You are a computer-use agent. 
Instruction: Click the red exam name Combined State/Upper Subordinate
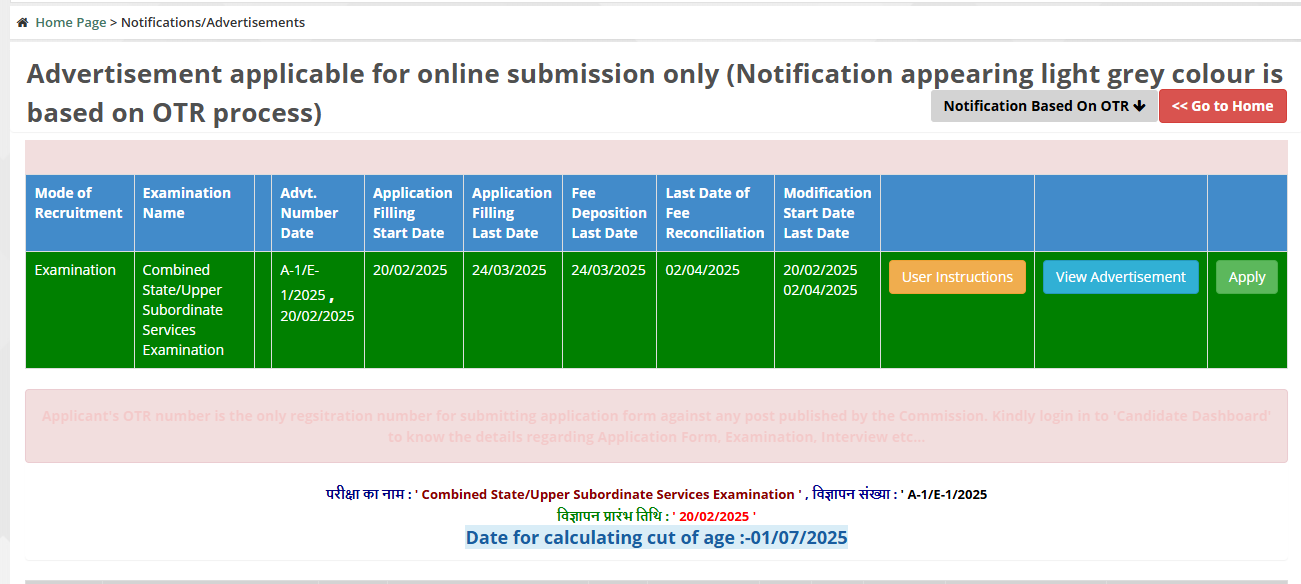click(601, 493)
